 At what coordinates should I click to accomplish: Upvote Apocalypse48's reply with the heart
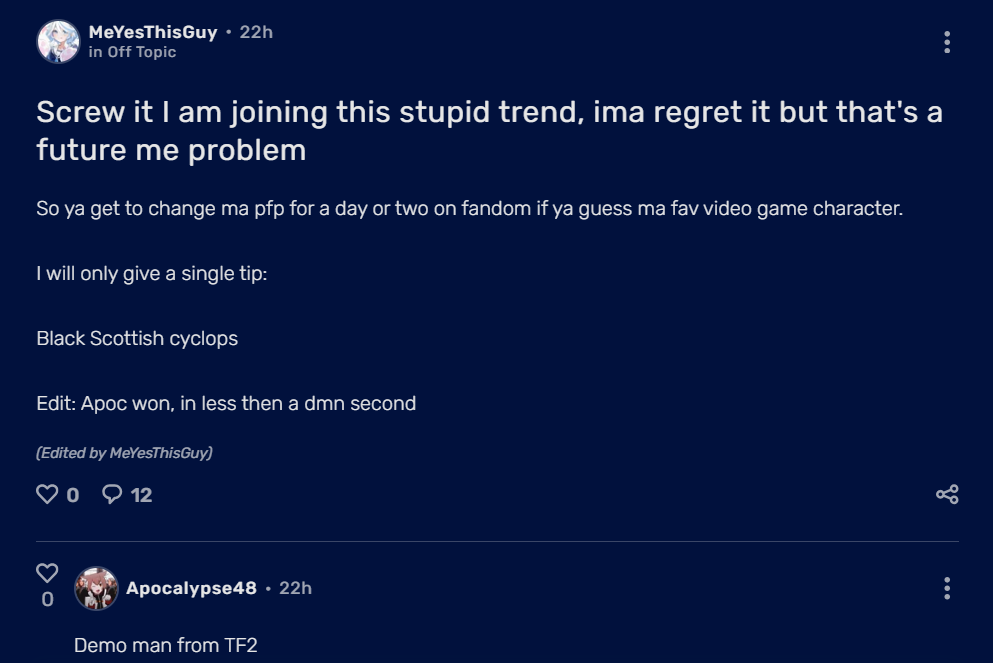pos(47,573)
